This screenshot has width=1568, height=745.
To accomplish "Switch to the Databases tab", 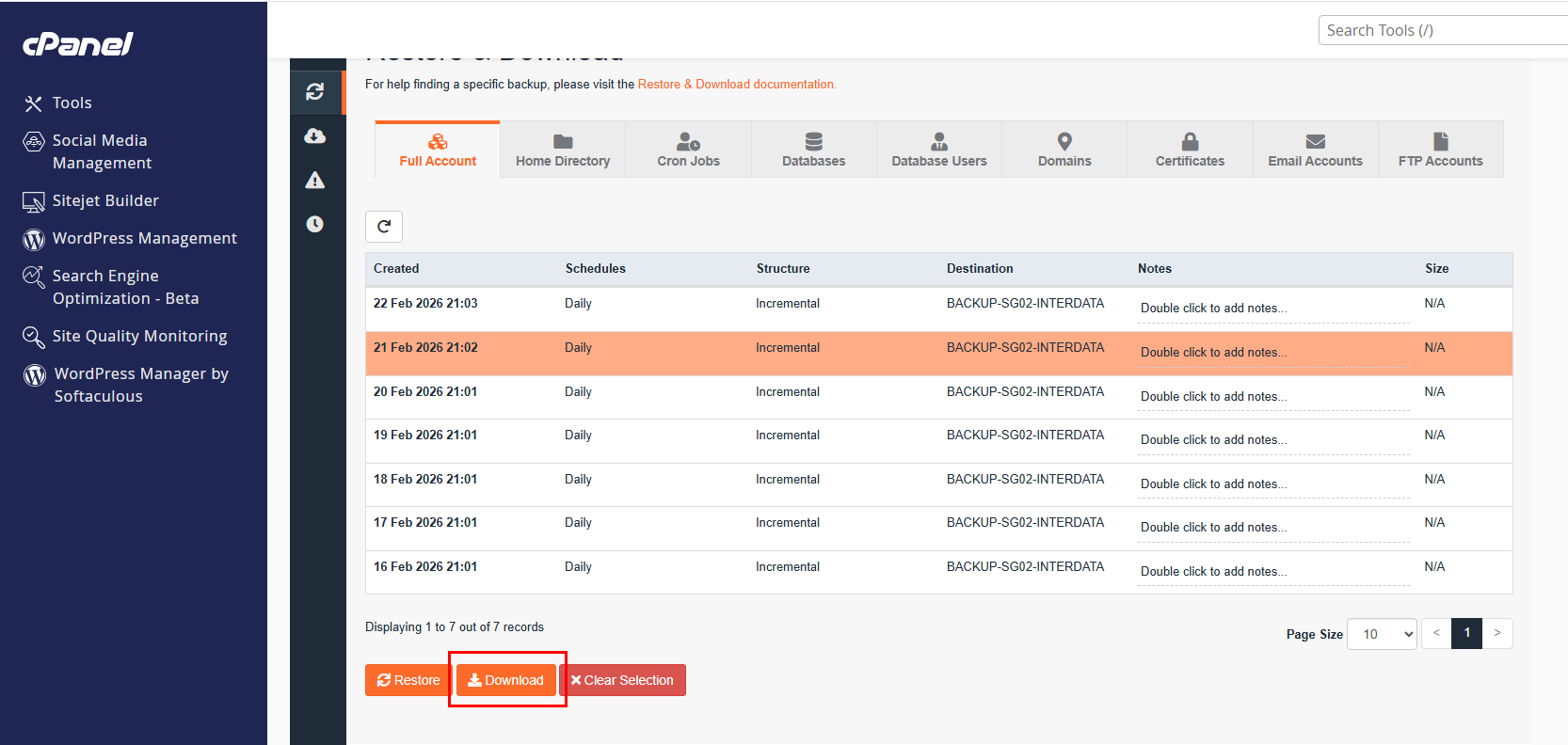I will point(813,150).
